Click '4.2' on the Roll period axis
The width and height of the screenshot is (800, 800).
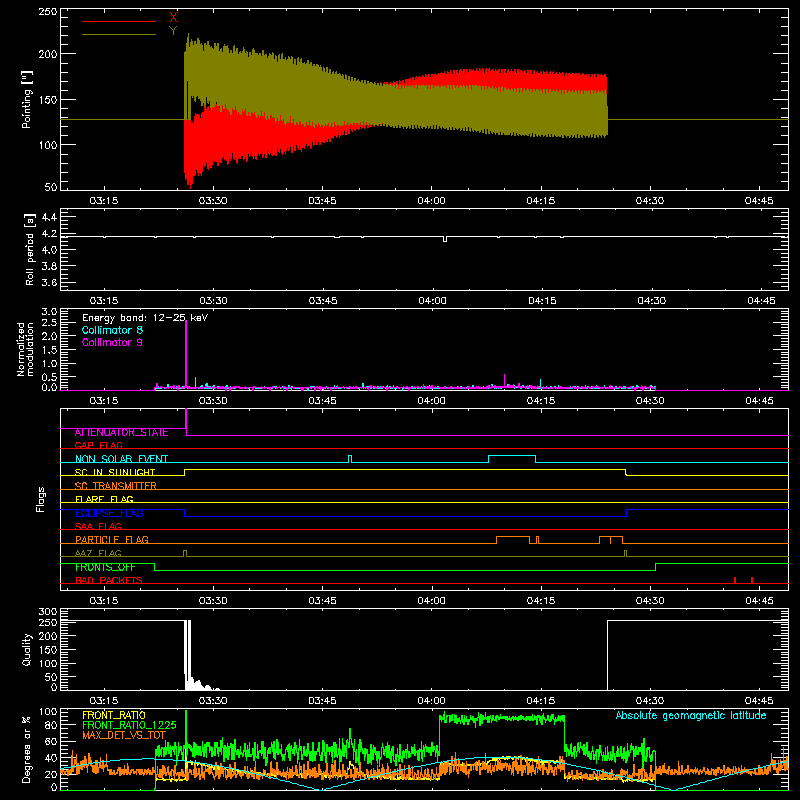[x=49, y=234]
